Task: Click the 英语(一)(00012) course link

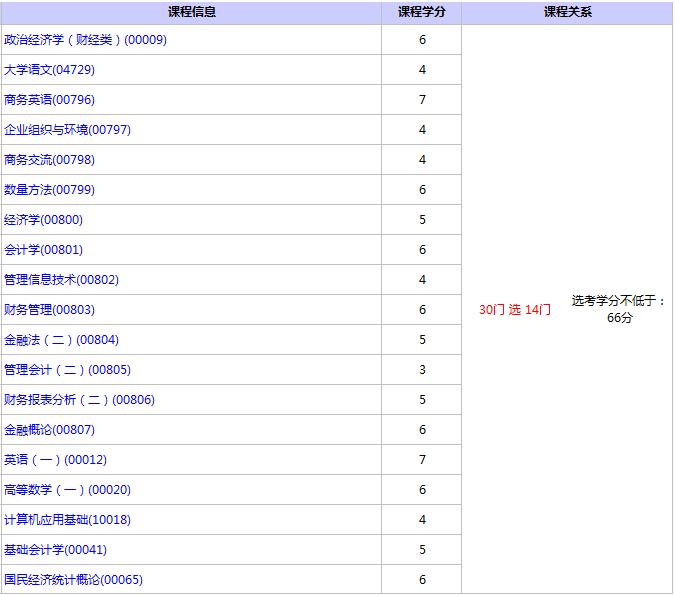Action: (56, 460)
